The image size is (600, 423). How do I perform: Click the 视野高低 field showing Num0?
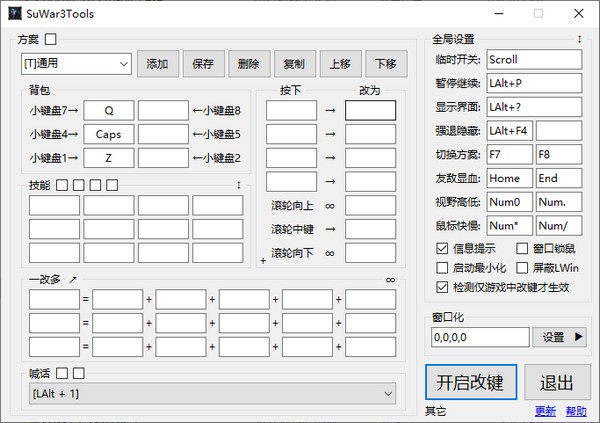click(x=509, y=202)
